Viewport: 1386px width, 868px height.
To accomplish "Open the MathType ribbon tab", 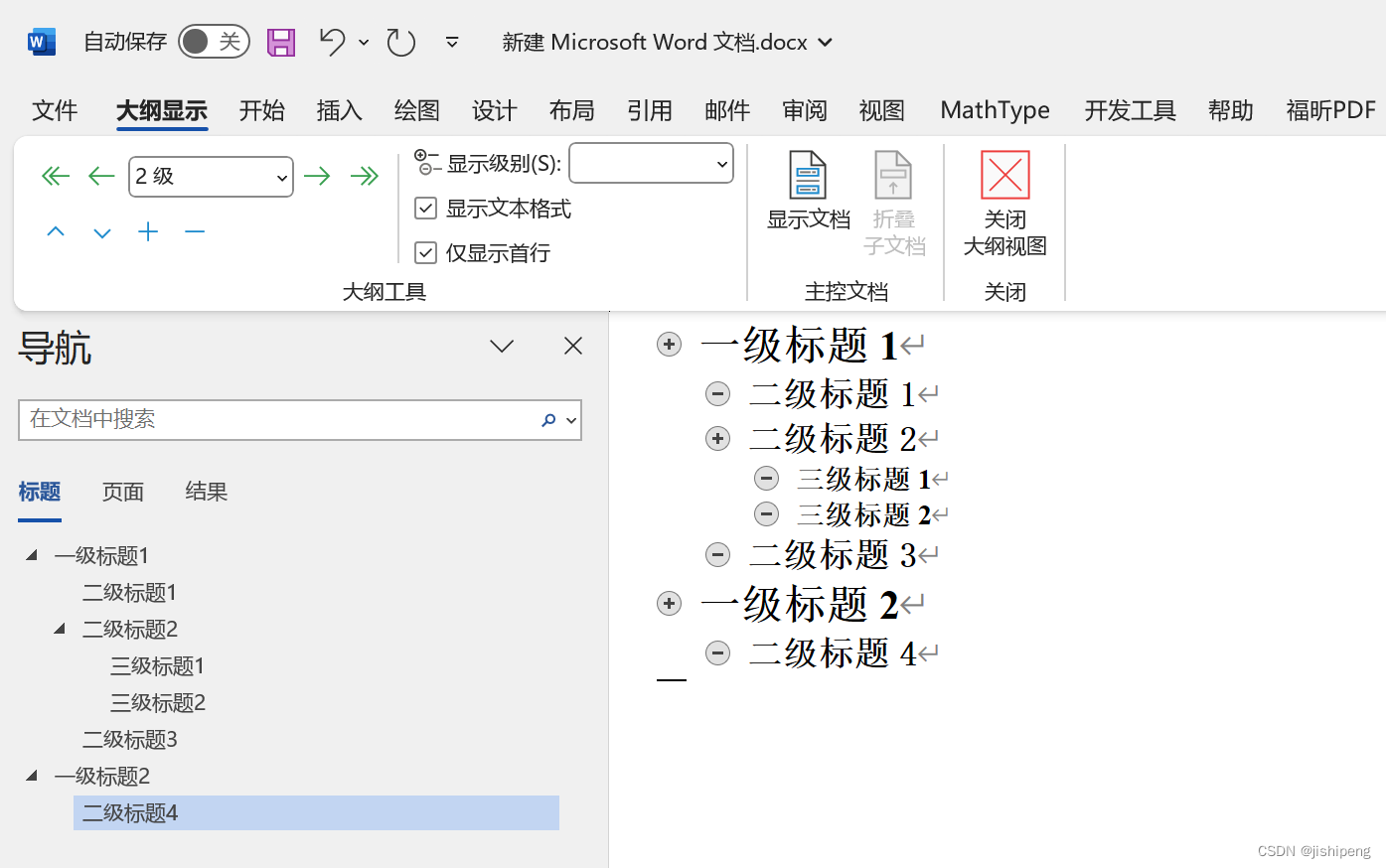I will click(995, 110).
